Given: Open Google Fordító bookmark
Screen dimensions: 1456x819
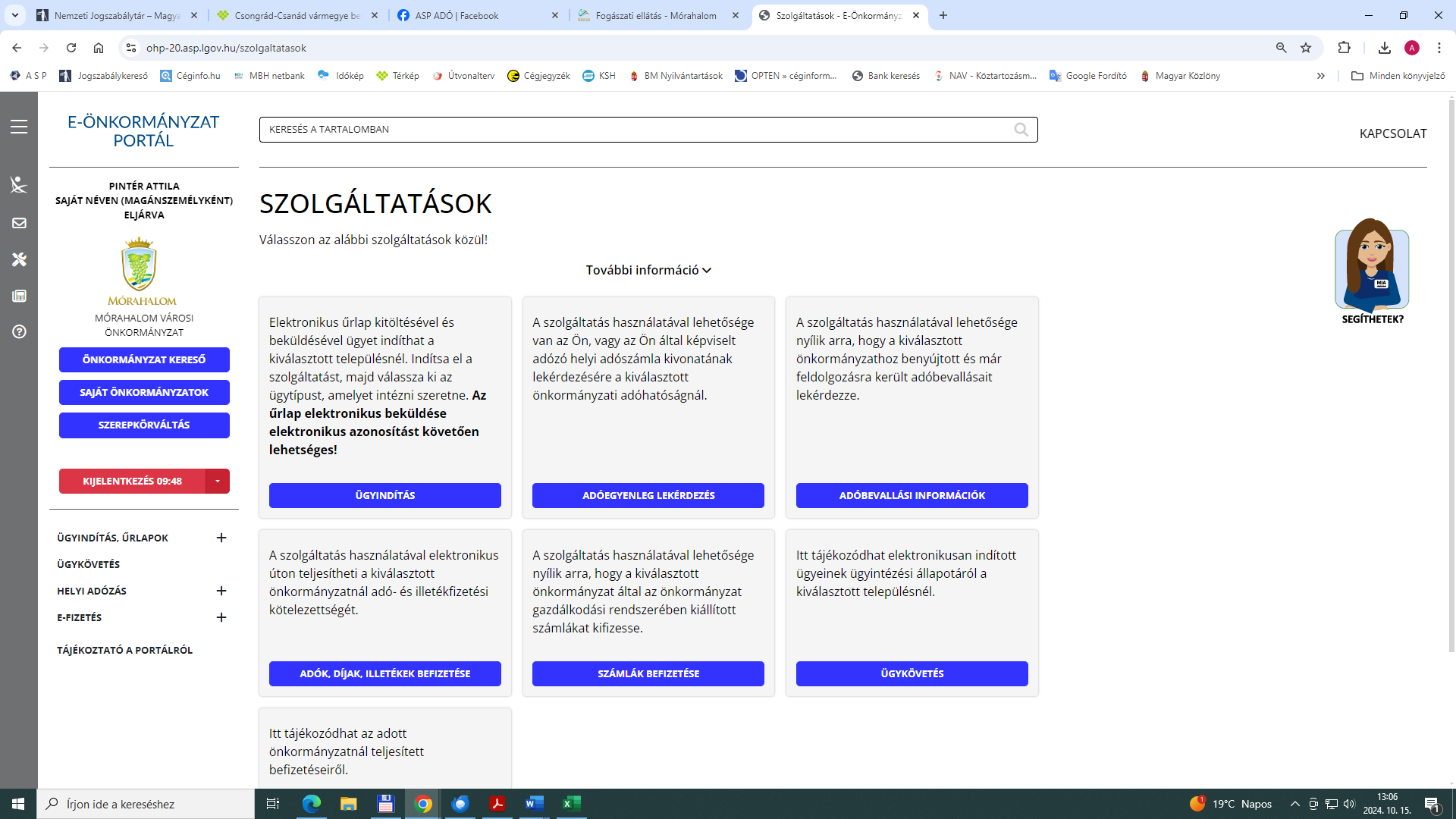Looking at the screenshot, I should click(x=1088, y=76).
